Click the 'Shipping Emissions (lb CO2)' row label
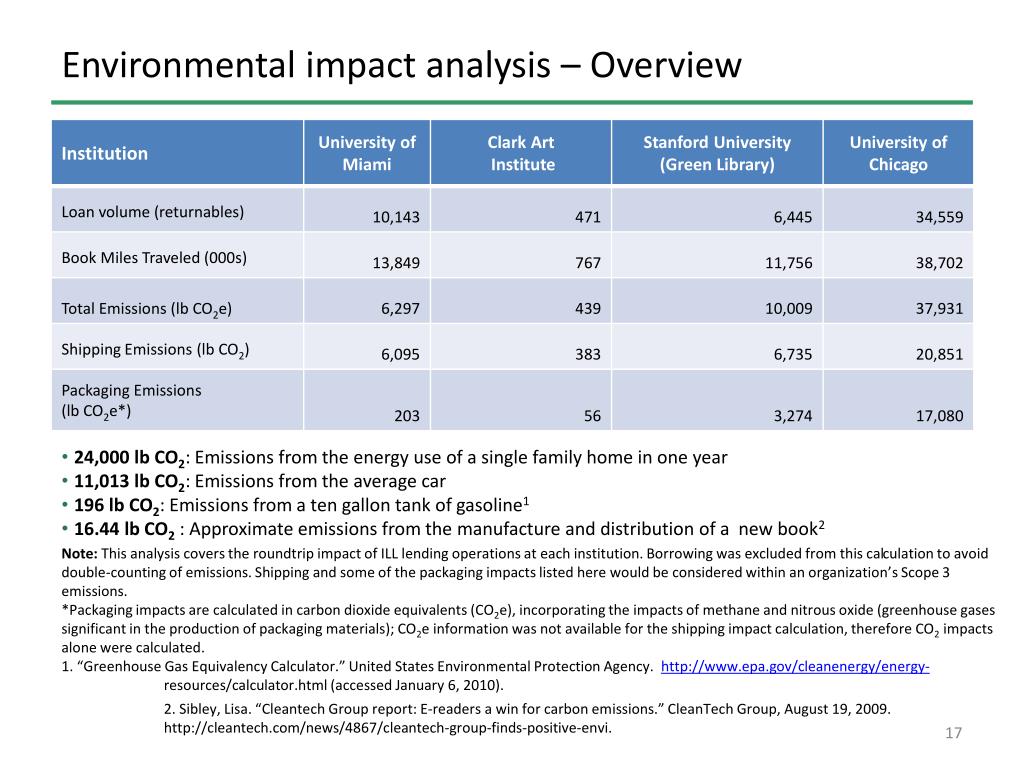Viewport: 1024px width, 768px height. point(155,350)
